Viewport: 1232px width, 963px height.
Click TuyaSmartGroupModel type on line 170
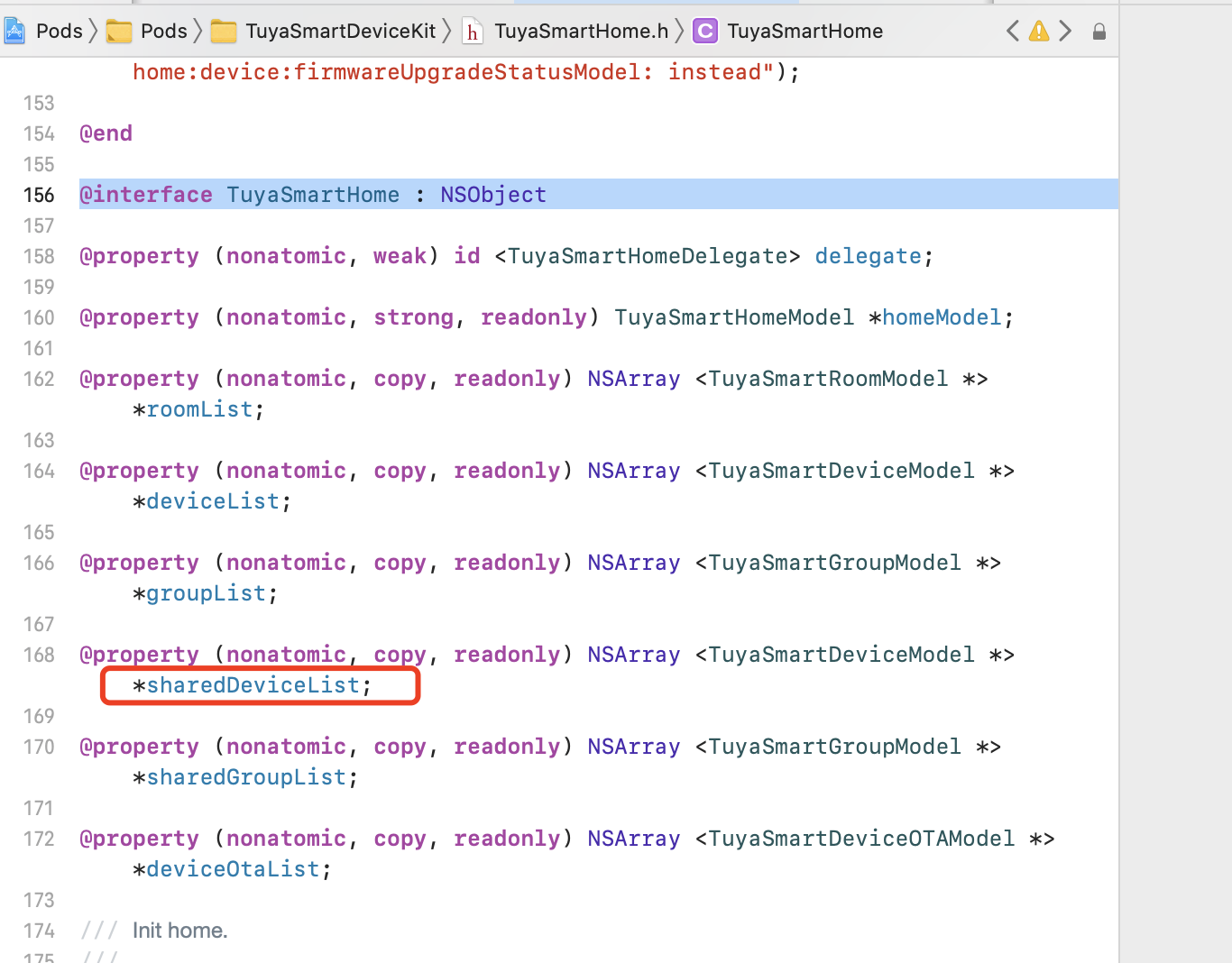pos(834,747)
